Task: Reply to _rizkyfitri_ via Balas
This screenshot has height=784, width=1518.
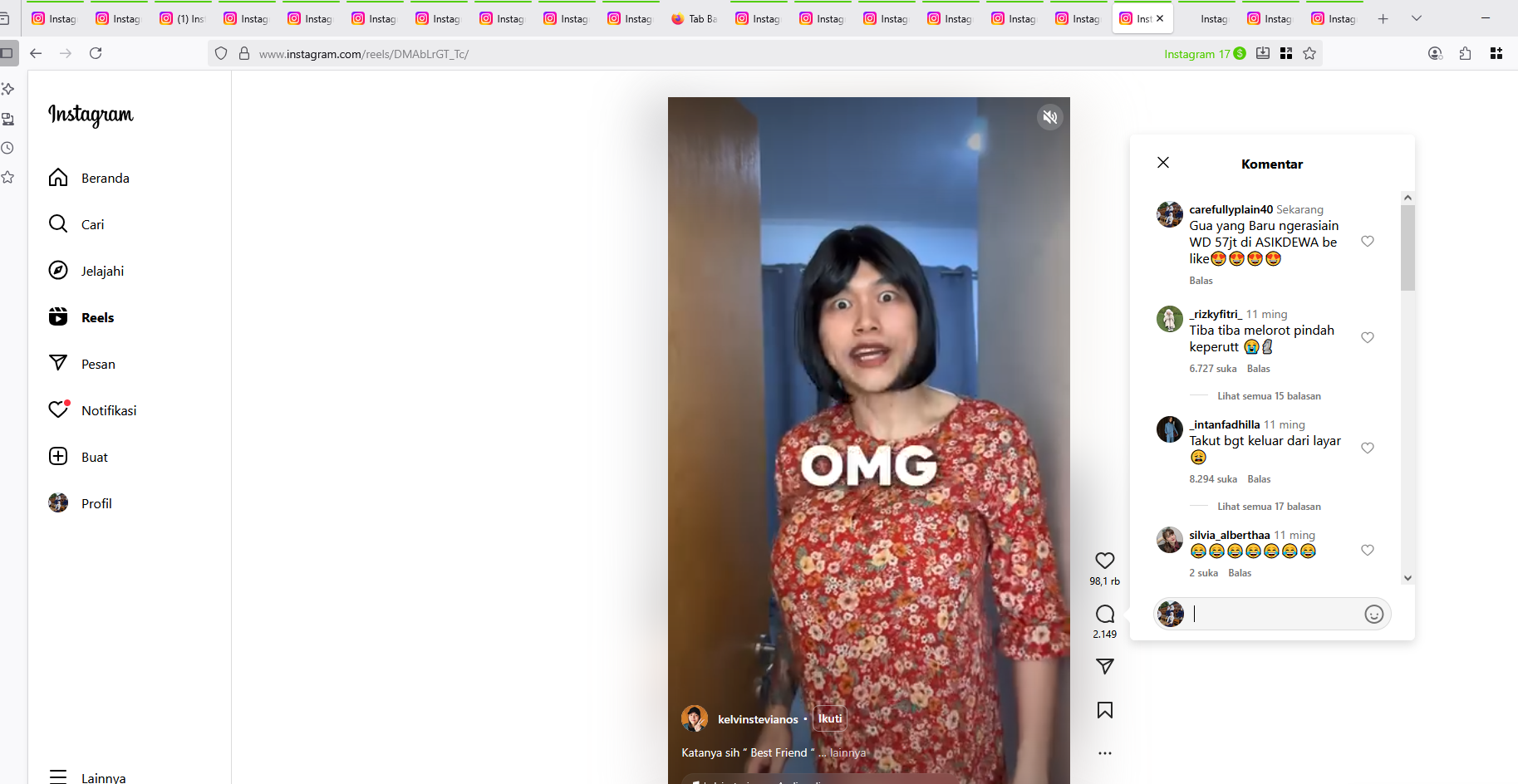Action: point(1258,369)
